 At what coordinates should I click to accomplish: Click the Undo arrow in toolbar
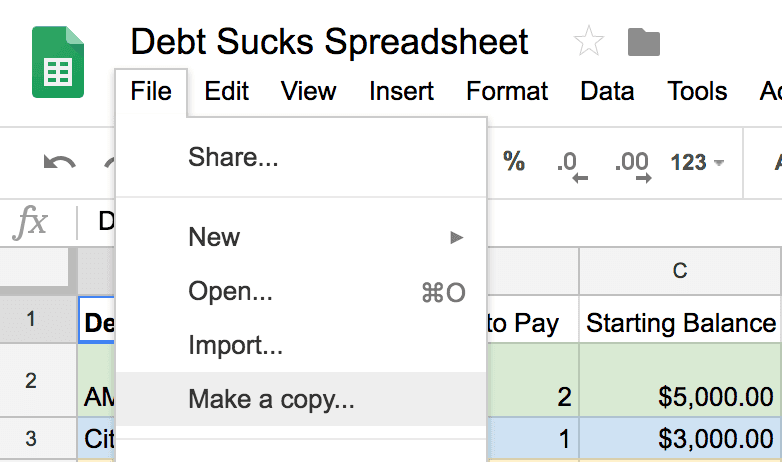[x=59, y=163]
